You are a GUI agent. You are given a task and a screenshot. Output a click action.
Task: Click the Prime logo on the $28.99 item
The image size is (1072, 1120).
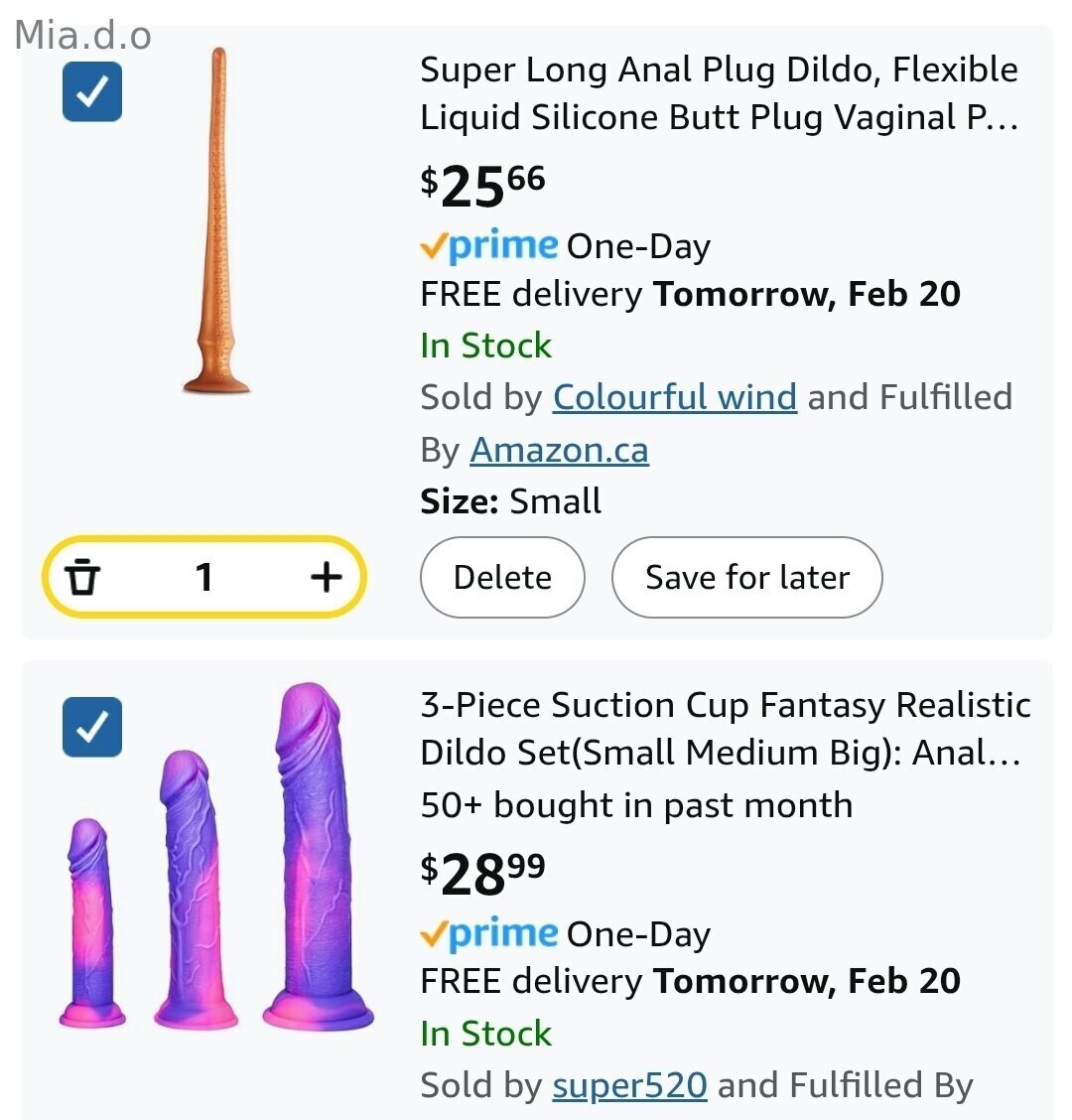click(x=489, y=933)
